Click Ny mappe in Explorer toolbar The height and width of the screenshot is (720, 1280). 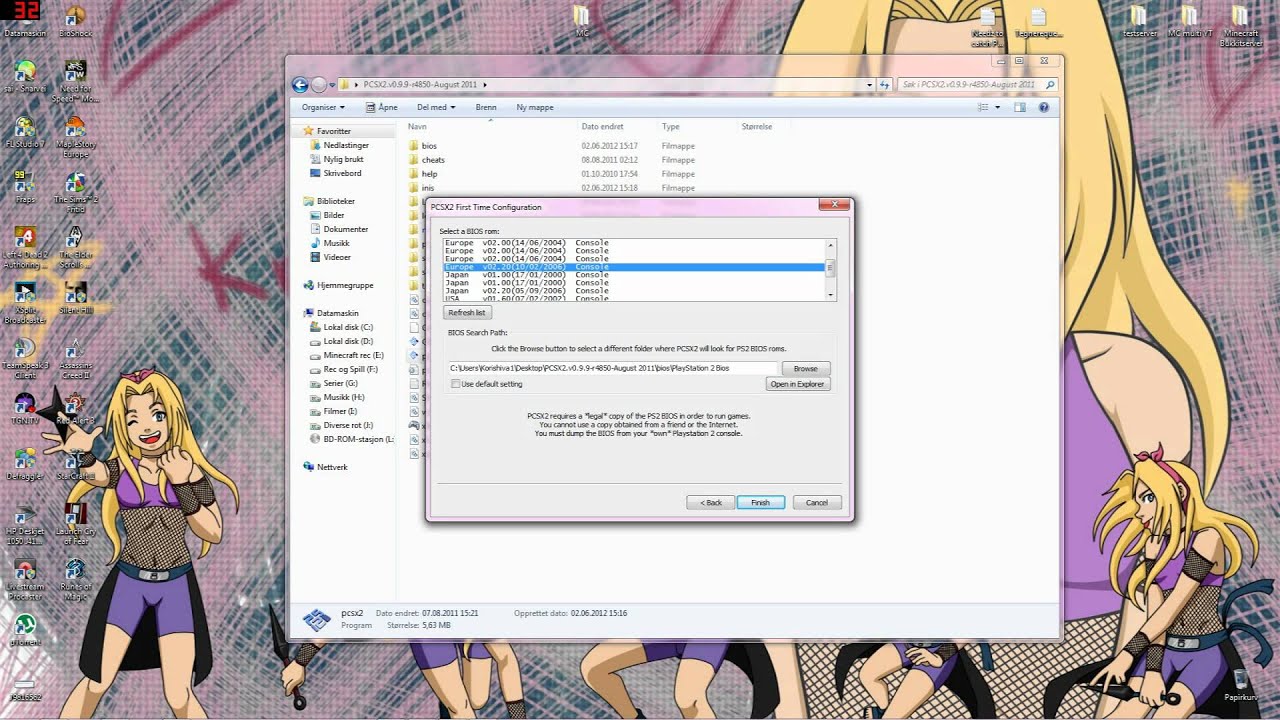535,107
